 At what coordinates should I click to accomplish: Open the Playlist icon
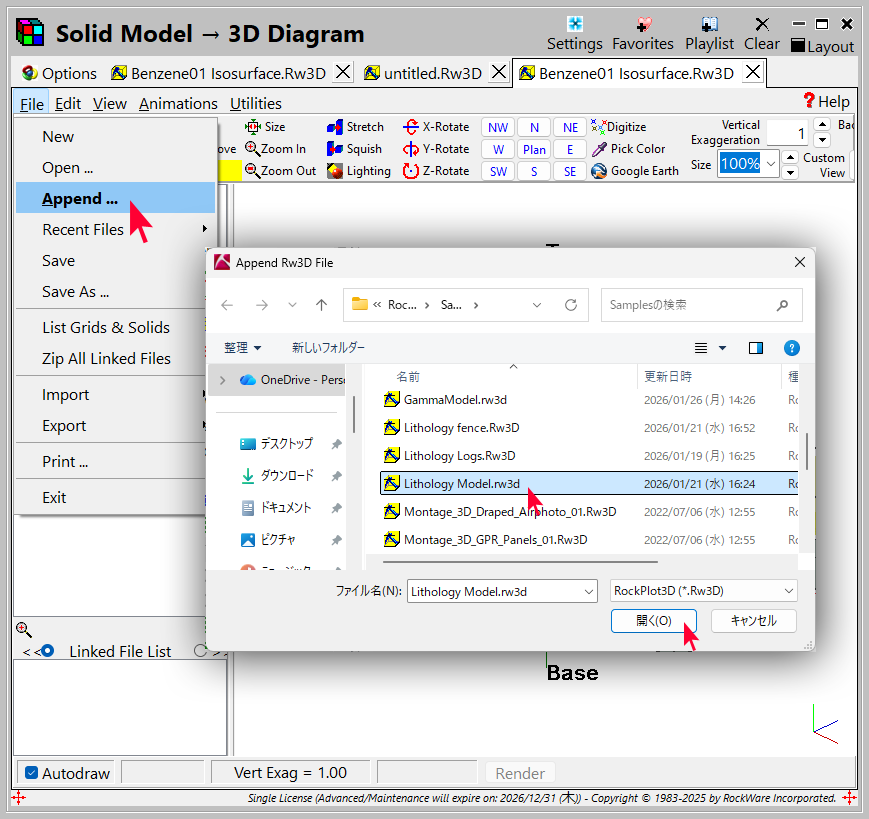coord(709,24)
